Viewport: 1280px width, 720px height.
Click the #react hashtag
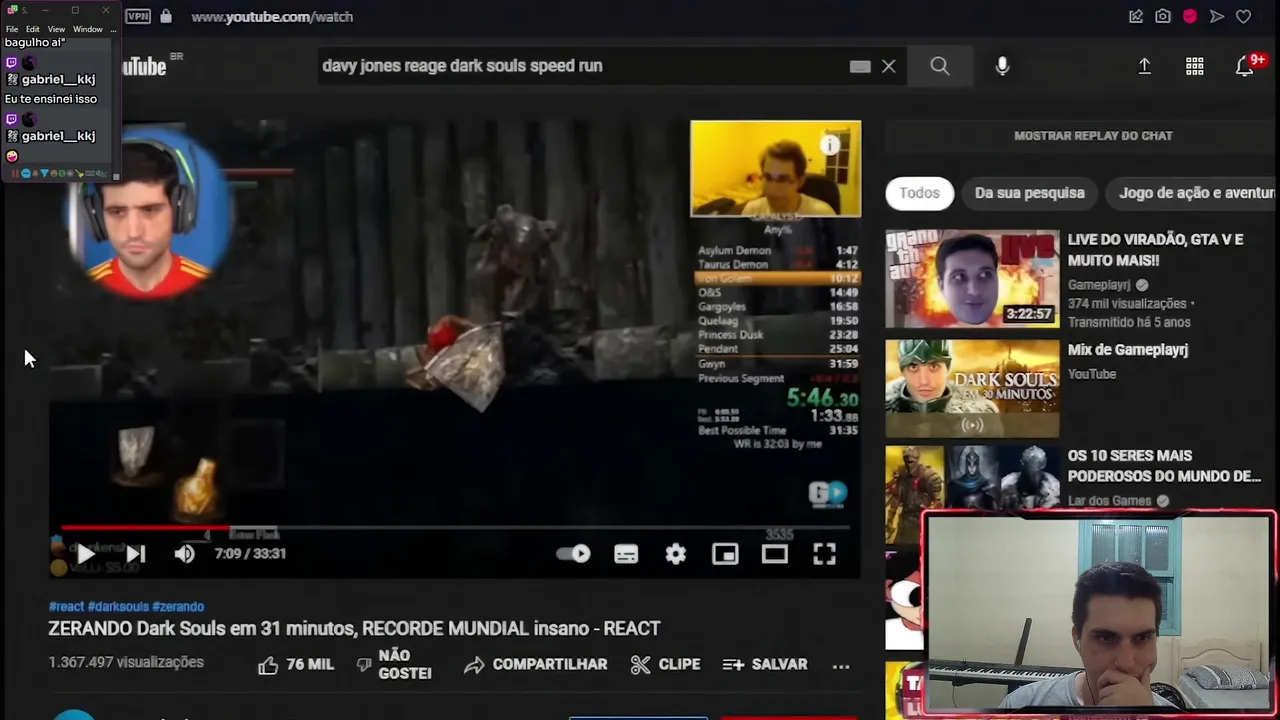pos(66,607)
